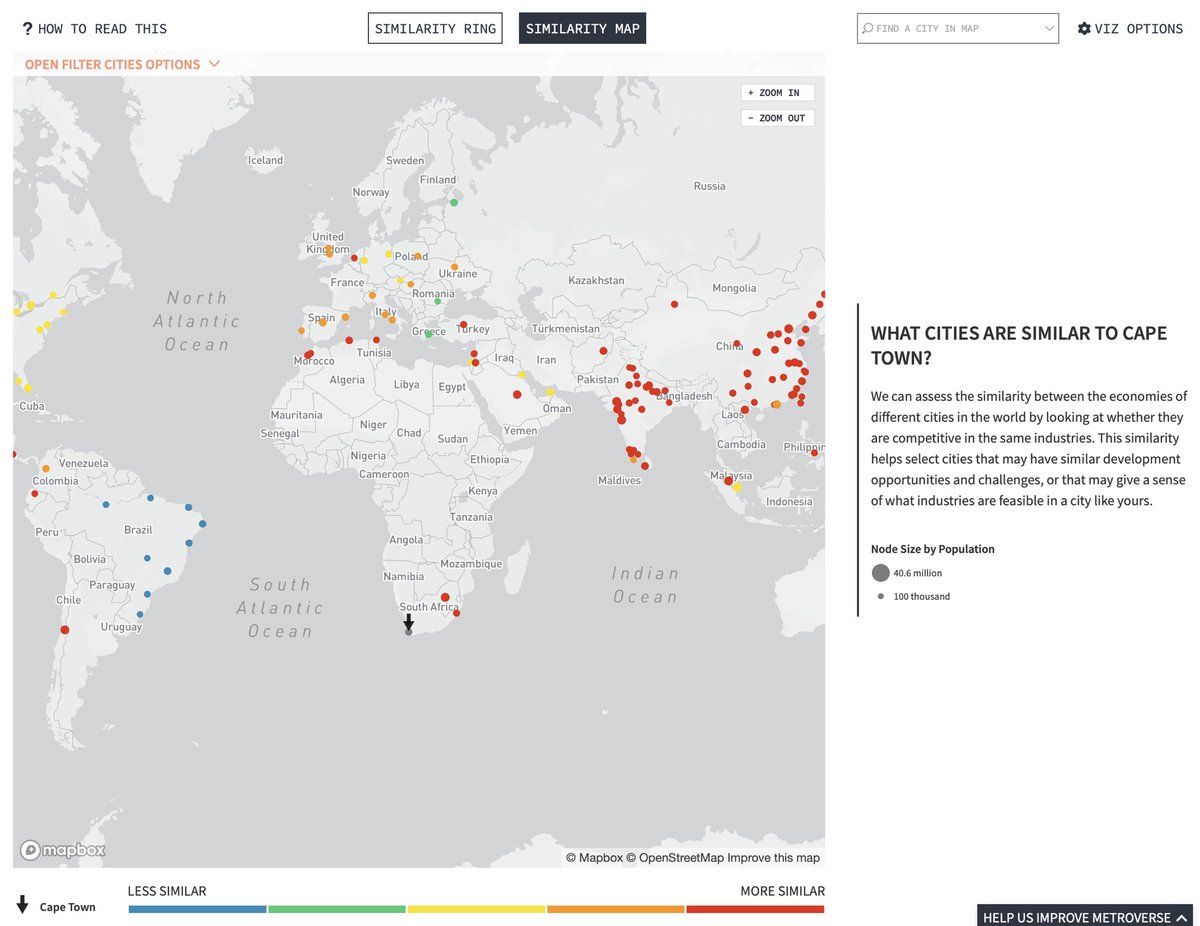
Task: Click the orange legend segment
Action: [615, 909]
